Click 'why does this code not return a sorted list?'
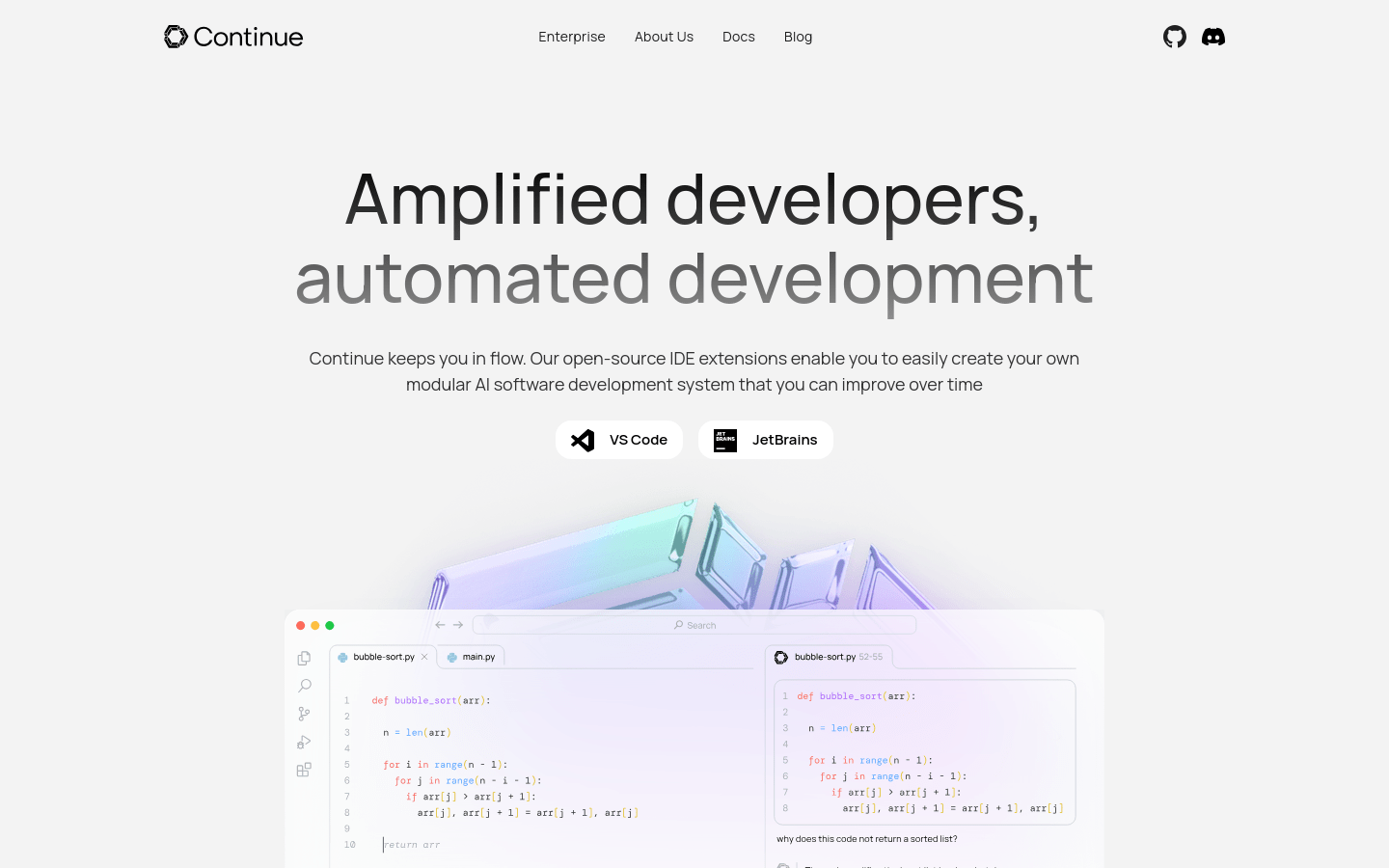This screenshot has width=1389, height=868. [x=867, y=839]
